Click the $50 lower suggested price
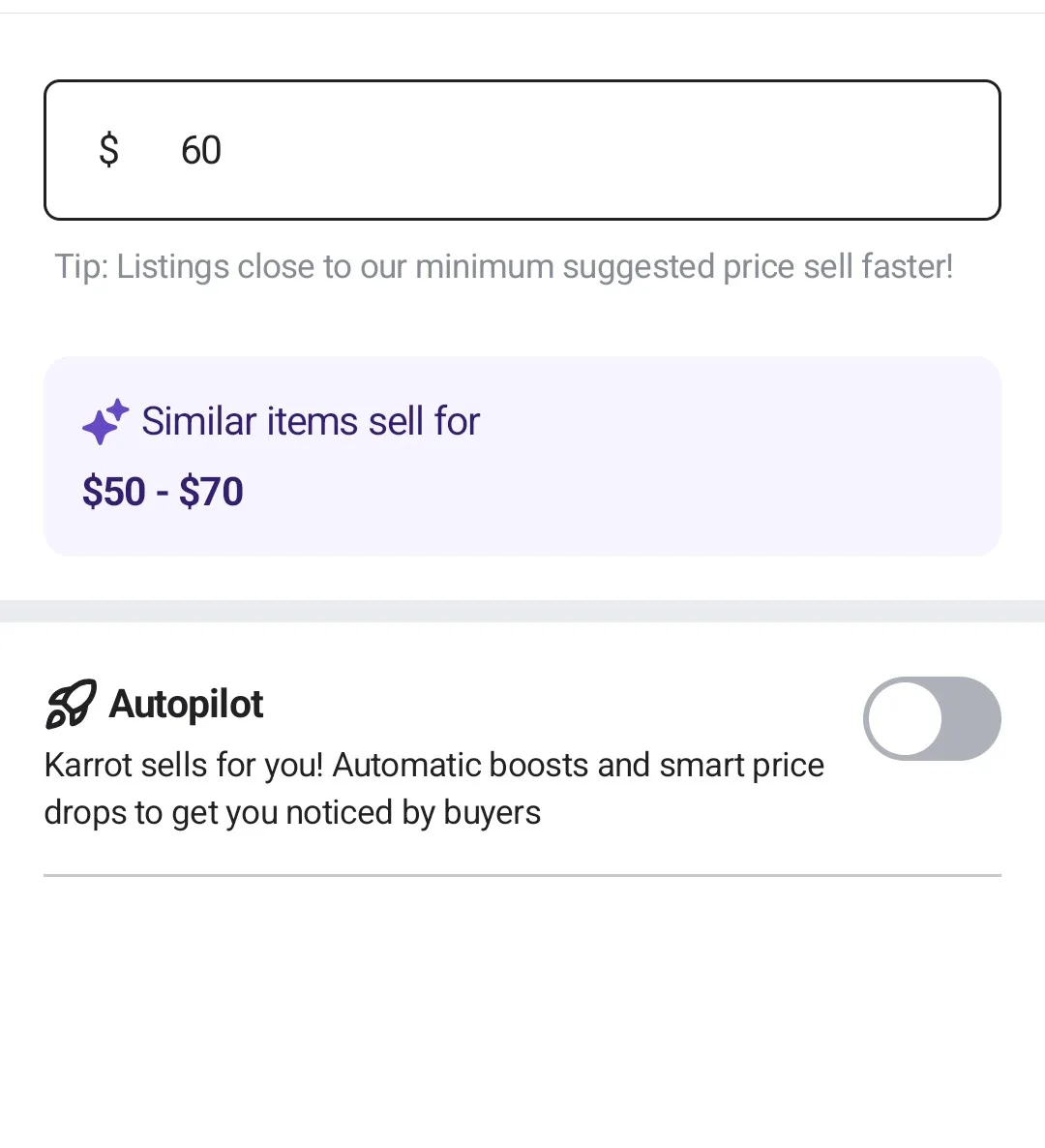 pos(113,492)
